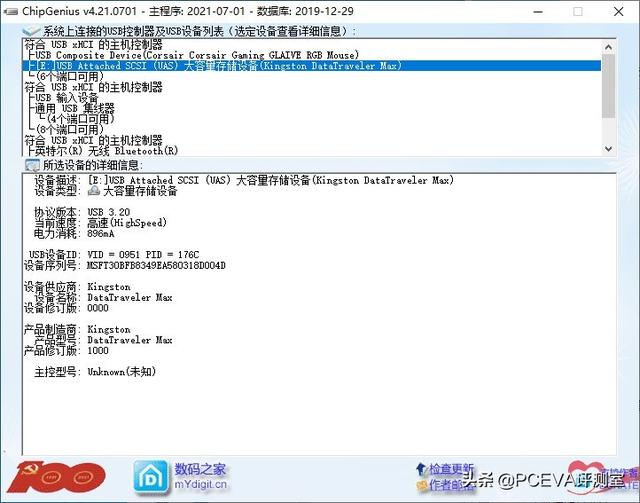The height and width of the screenshot is (503, 640).
Task: Select the second 符合 USB xHCI 的主机控制器 row
Action: 93,87
